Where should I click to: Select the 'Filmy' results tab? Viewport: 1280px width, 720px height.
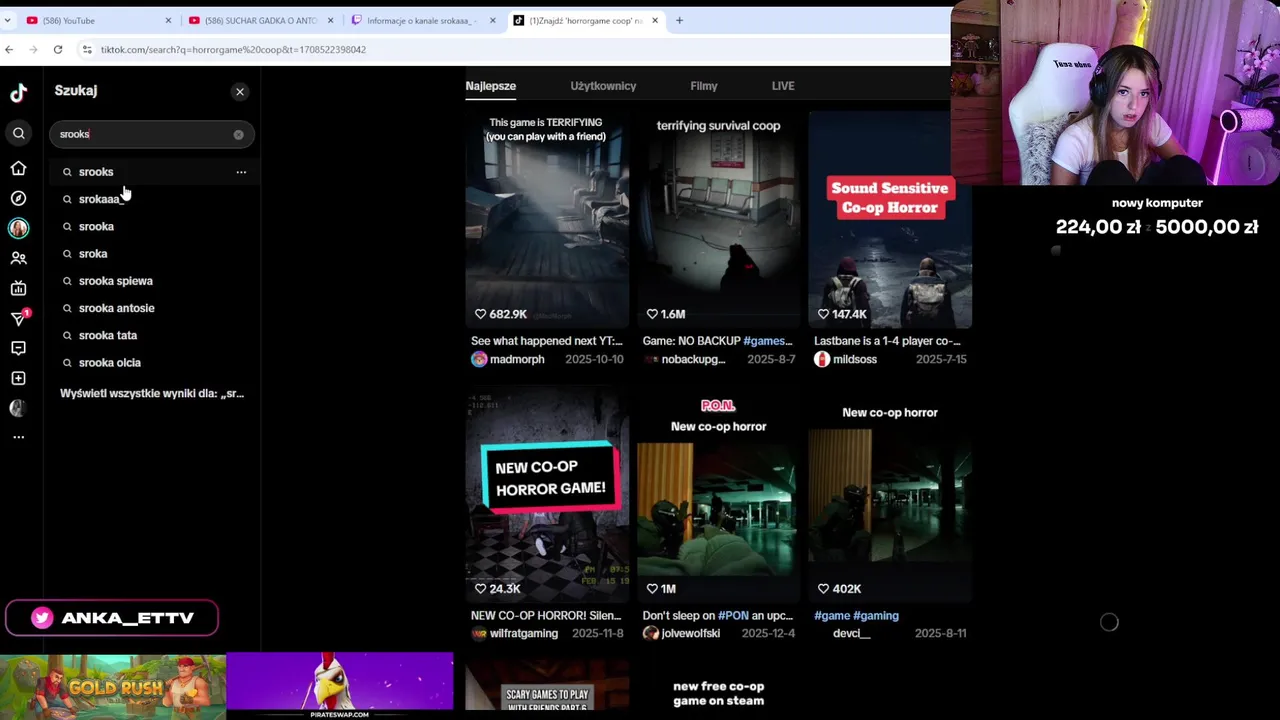[x=704, y=86]
